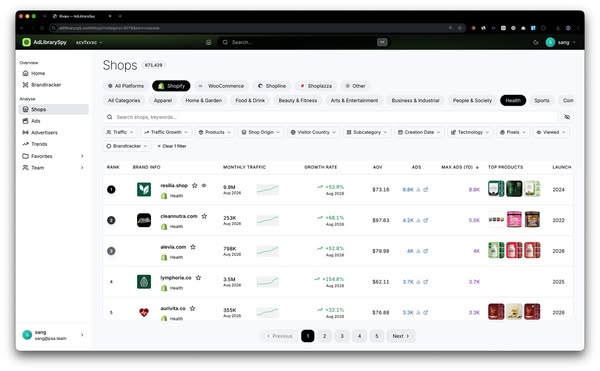Viewport: 600px width, 371px height.
Task: Select the All Categories tab
Action: pos(124,100)
